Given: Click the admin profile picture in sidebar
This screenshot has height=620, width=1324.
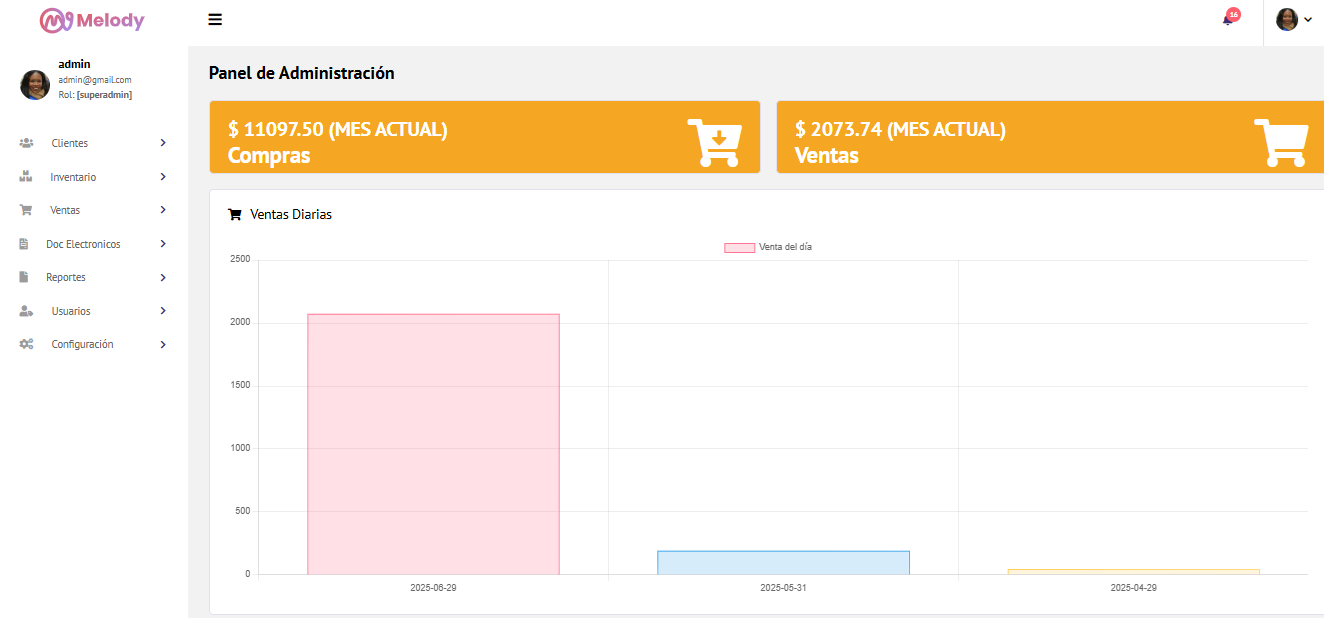Looking at the screenshot, I should point(35,85).
